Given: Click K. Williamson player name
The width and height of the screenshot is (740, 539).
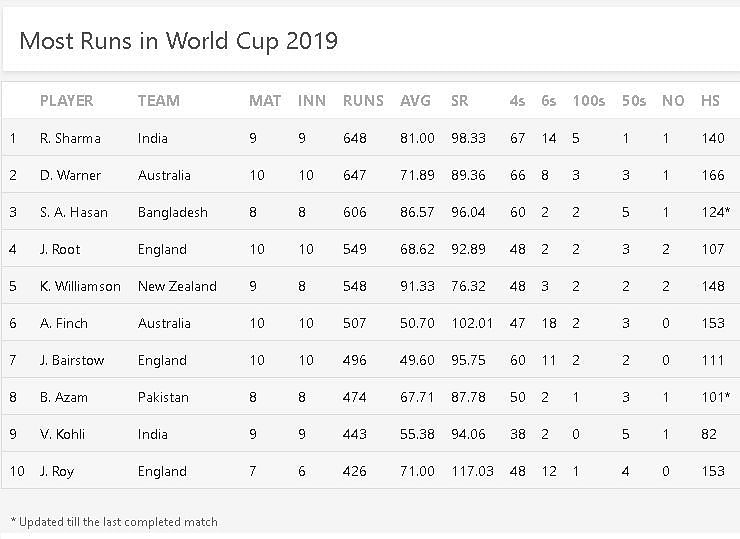Looking at the screenshot, I should [x=80, y=286].
